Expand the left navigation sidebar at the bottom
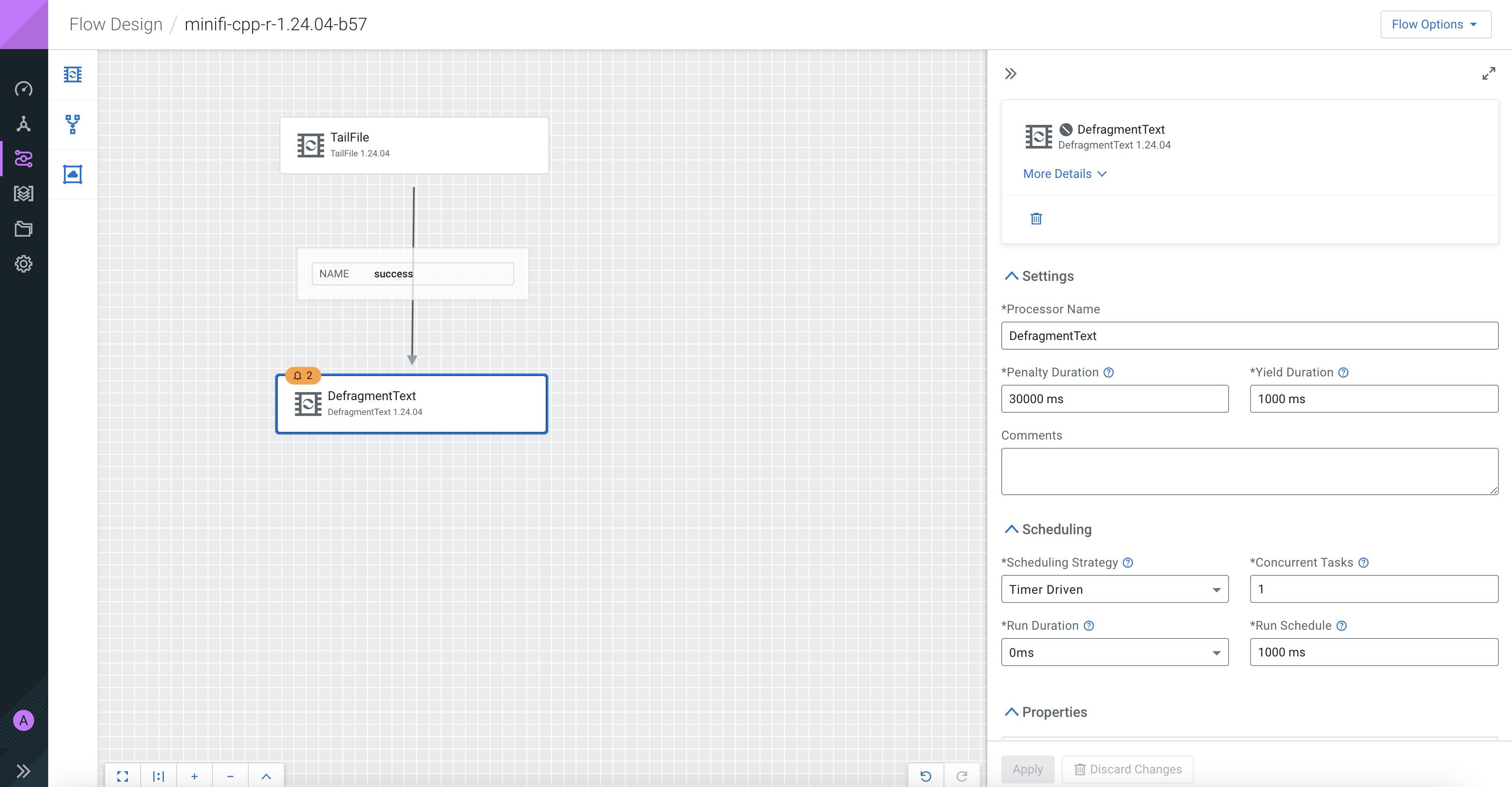 [24, 770]
